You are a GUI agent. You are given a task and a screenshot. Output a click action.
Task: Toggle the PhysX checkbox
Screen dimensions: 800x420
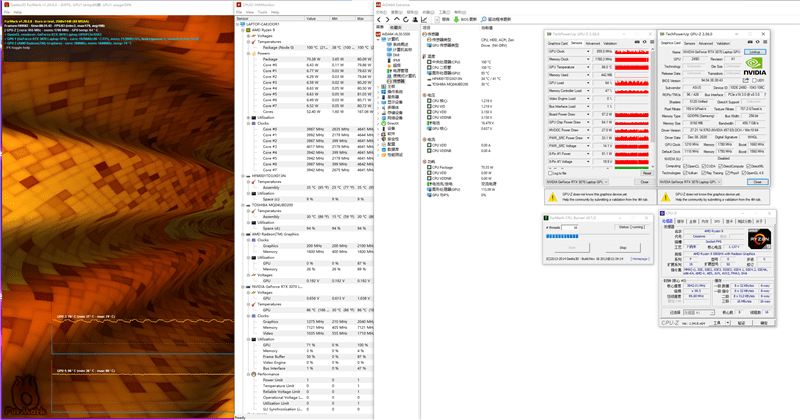[727, 173]
